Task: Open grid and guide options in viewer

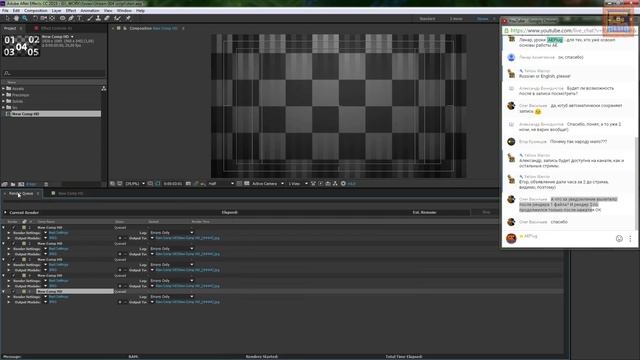Action: pos(151,184)
